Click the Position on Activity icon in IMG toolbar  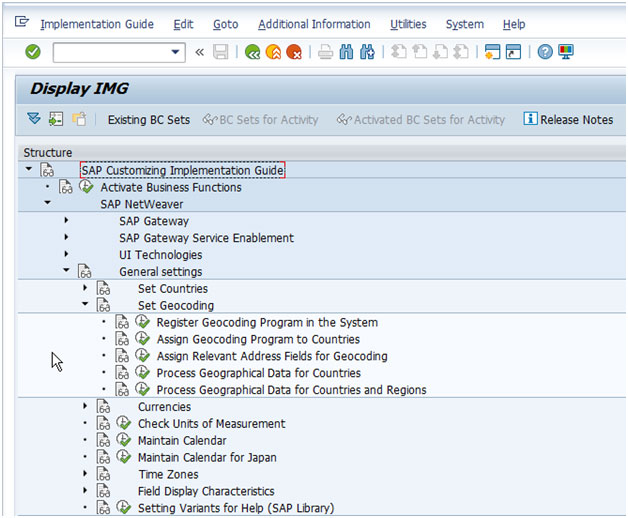pos(56,119)
